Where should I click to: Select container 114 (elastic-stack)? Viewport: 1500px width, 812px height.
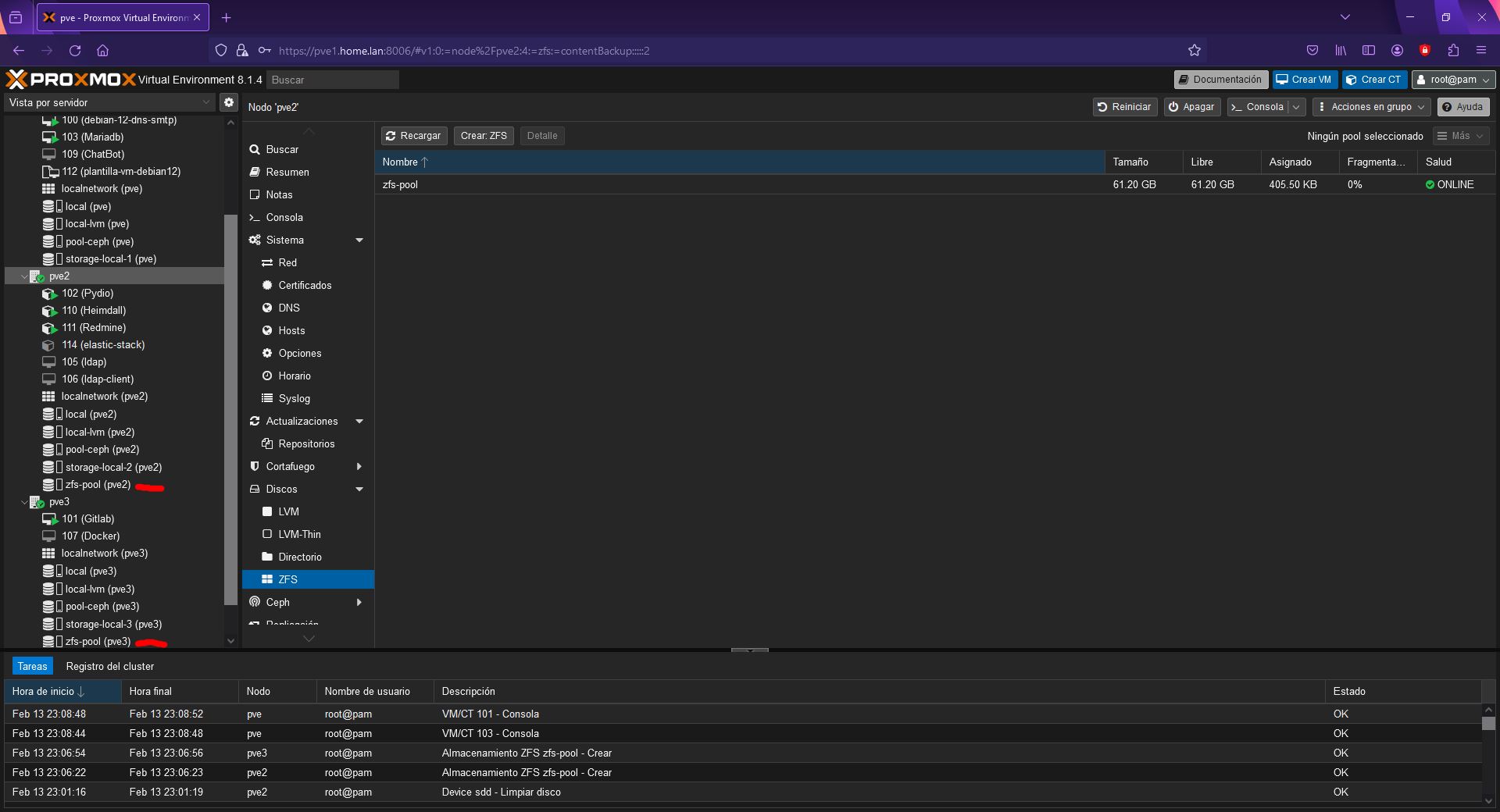pyautogui.click(x=103, y=344)
